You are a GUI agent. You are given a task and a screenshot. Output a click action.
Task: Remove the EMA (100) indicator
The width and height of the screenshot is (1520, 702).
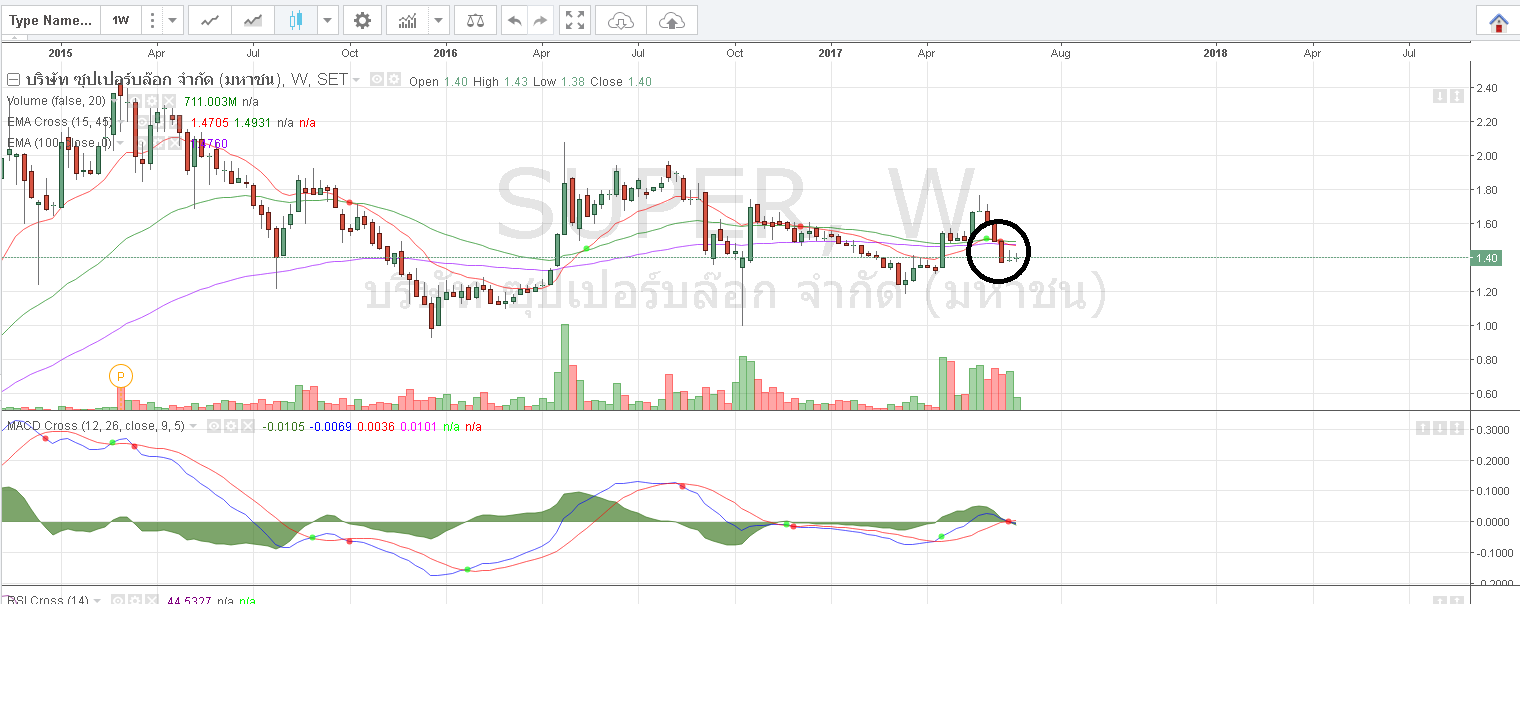click(x=174, y=143)
